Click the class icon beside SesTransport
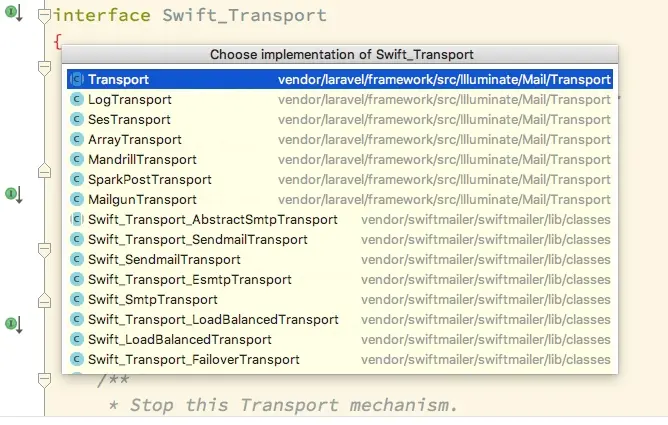This screenshot has height=425, width=668. pos(77,120)
